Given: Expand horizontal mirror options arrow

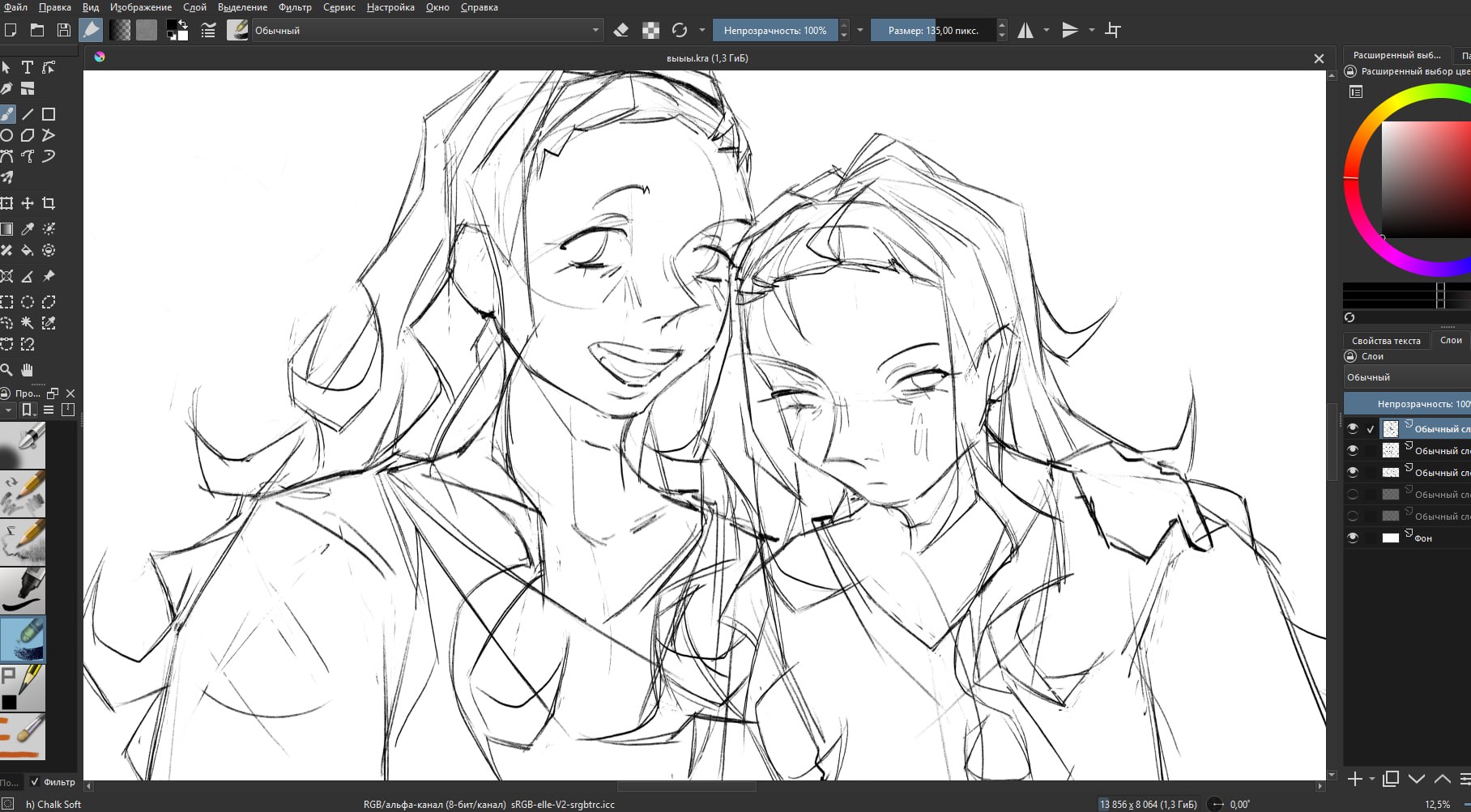Looking at the screenshot, I should pyautogui.click(x=1047, y=30).
